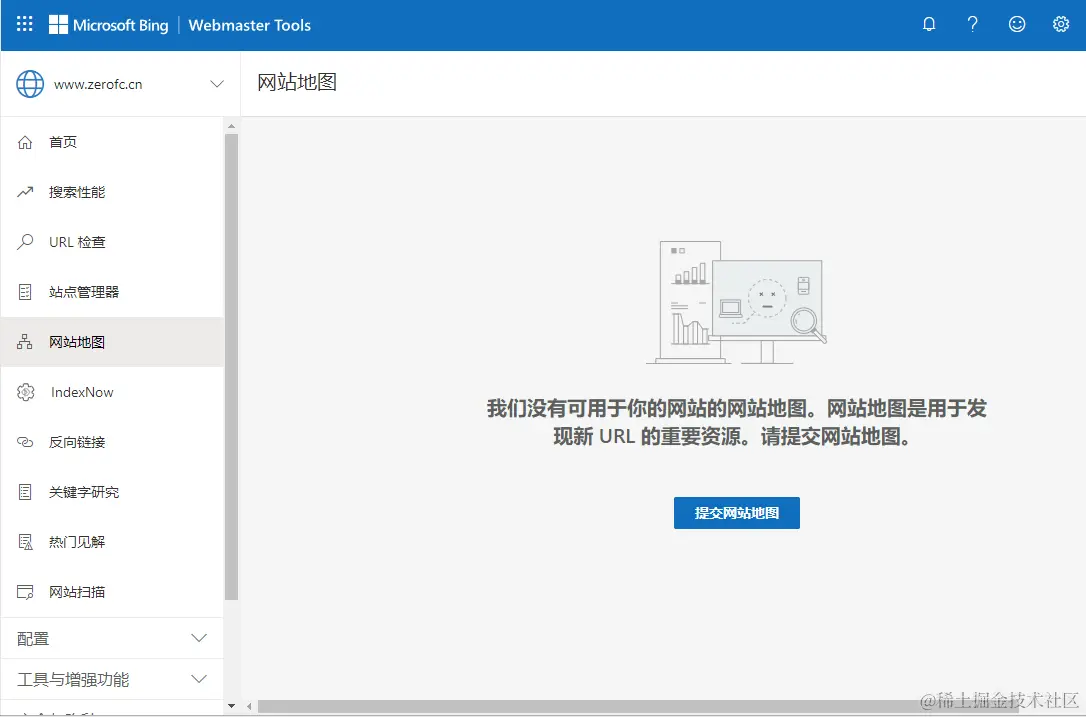The height and width of the screenshot is (717, 1086).
Task: Open 反向链接 in sidebar
Action: point(112,442)
